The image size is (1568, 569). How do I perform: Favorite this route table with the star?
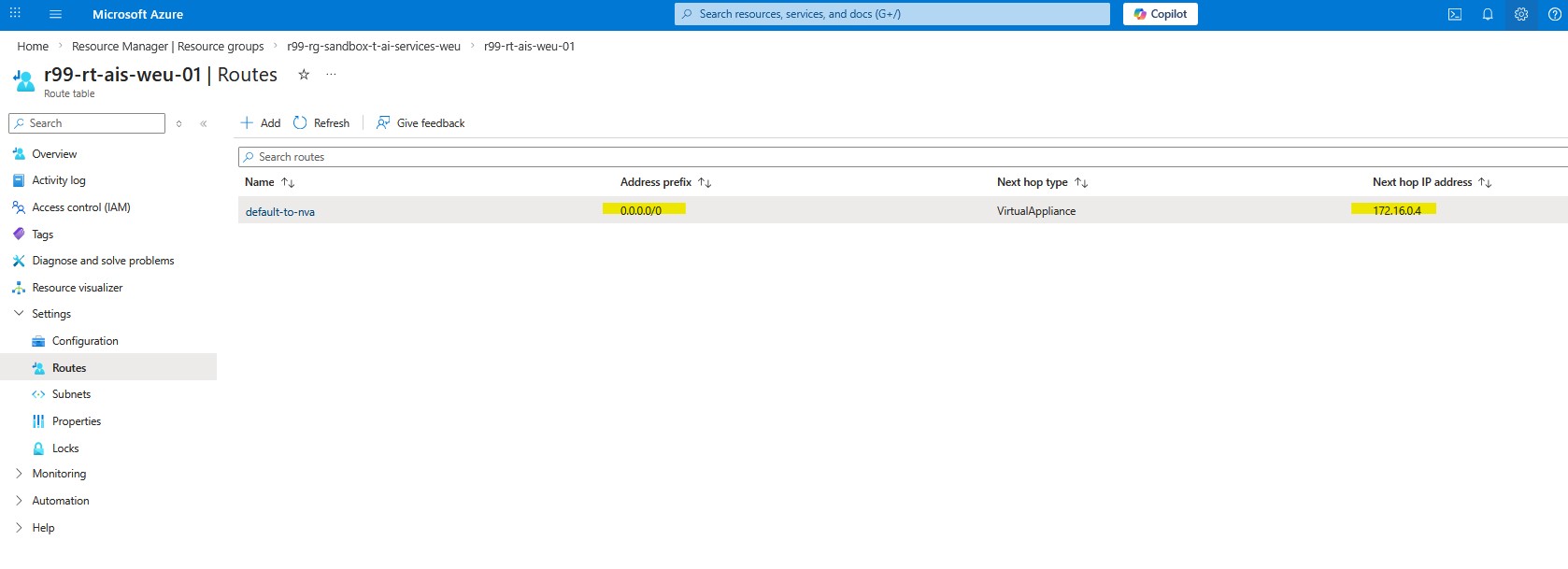pos(304,75)
